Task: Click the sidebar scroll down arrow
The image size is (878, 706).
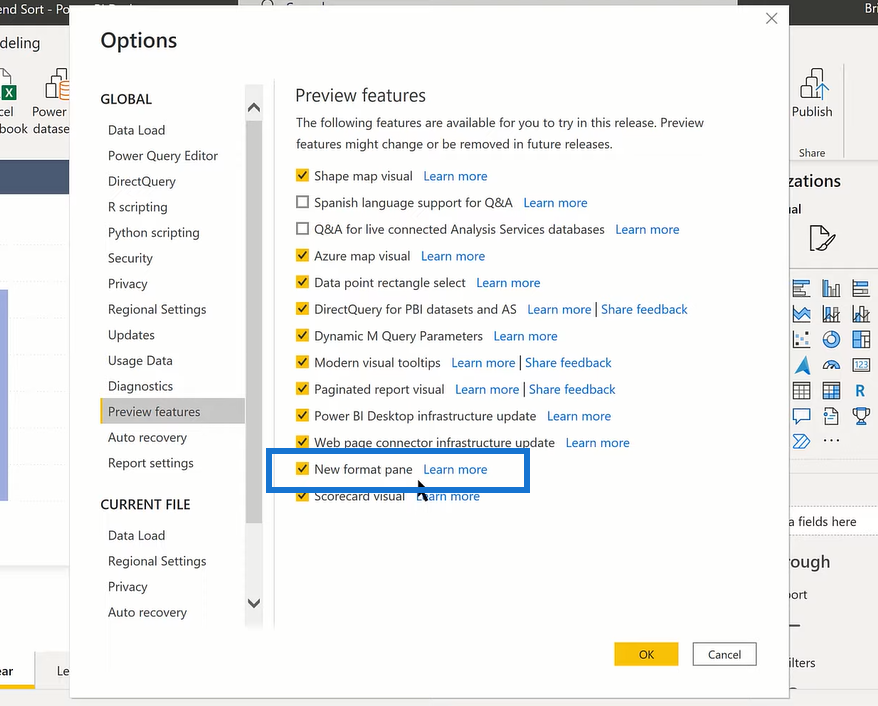Action: [x=254, y=603]
